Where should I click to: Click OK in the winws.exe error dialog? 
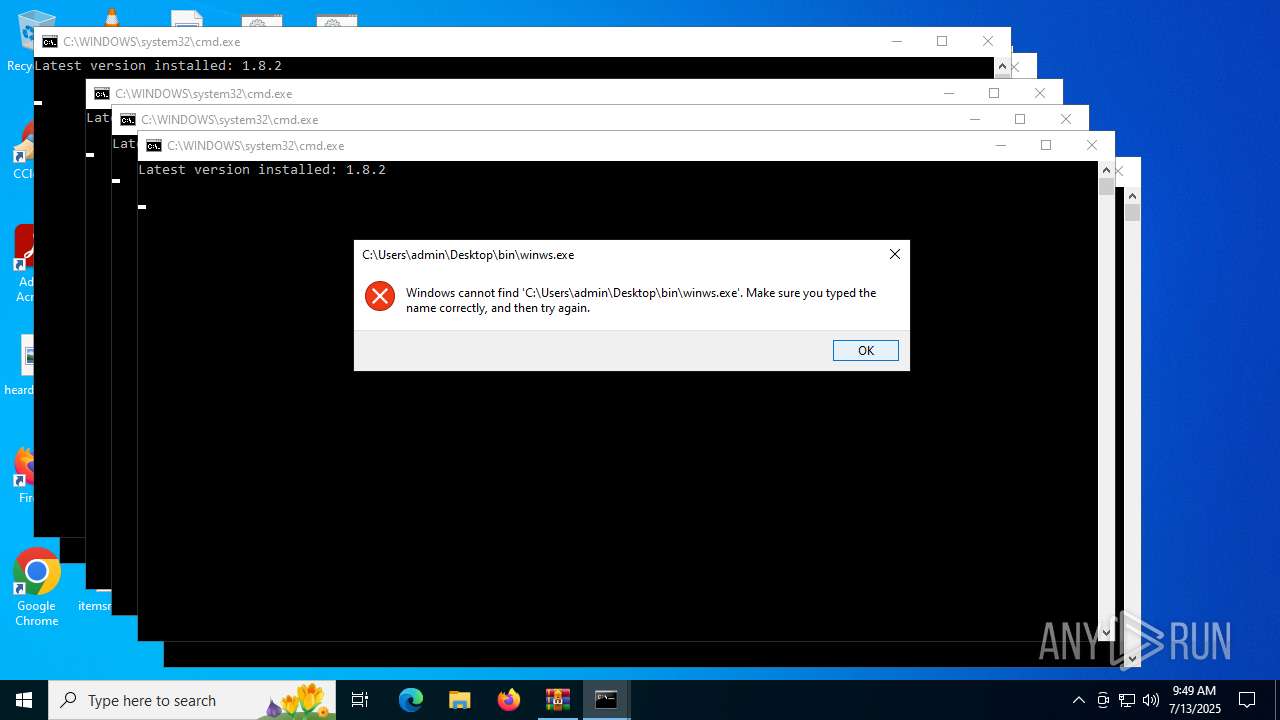(x=866, y=350)
